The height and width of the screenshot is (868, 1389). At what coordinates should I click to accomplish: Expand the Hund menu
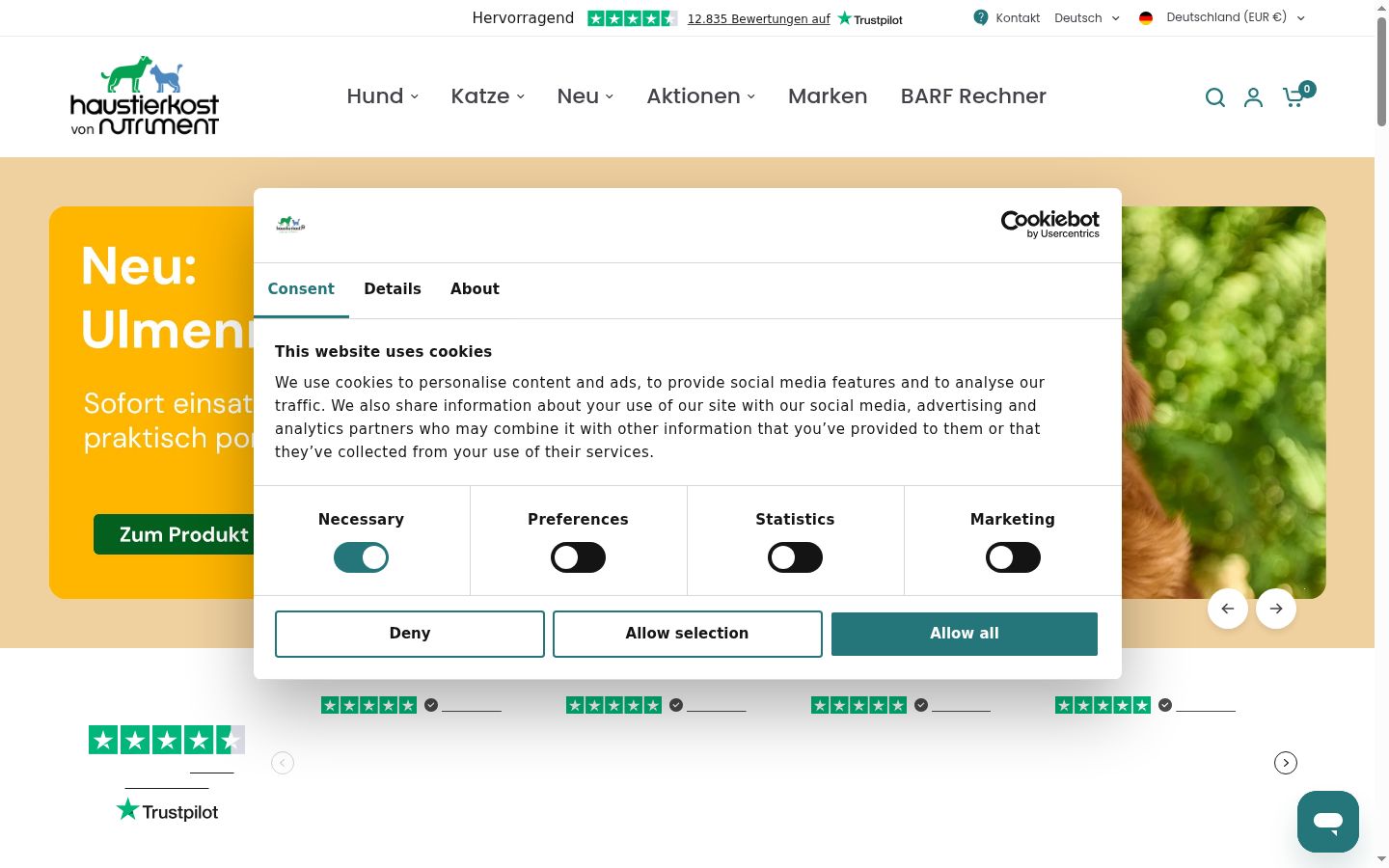[x=383, y=96]
